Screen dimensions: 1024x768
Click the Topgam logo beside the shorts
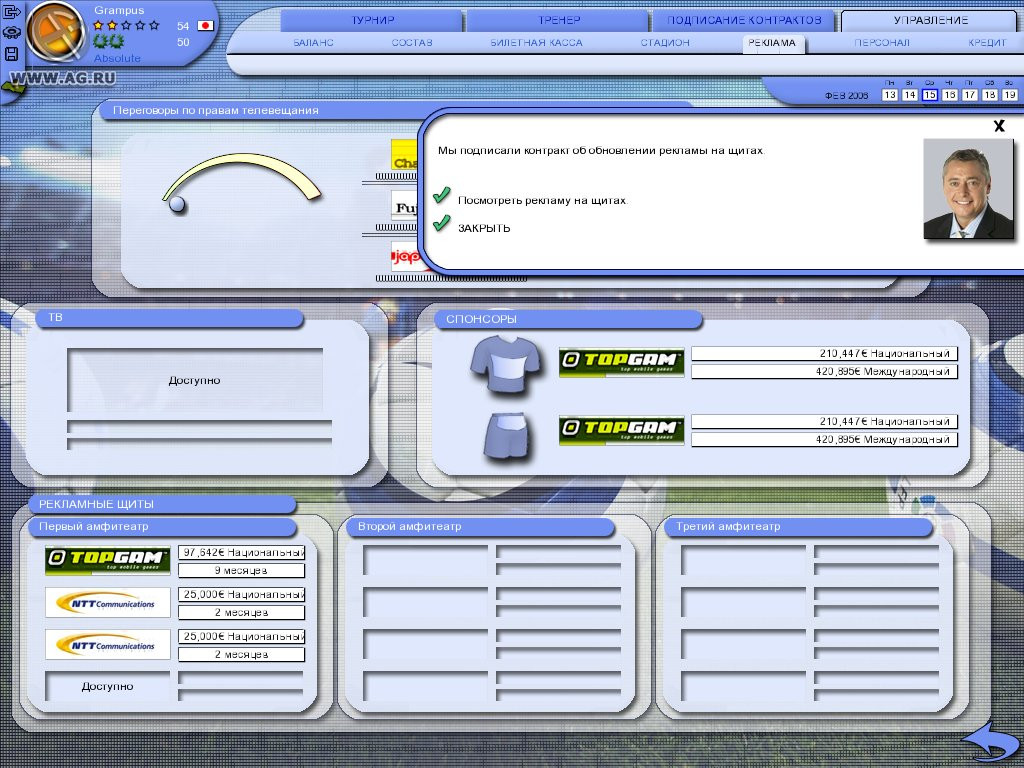coord(621,430)
